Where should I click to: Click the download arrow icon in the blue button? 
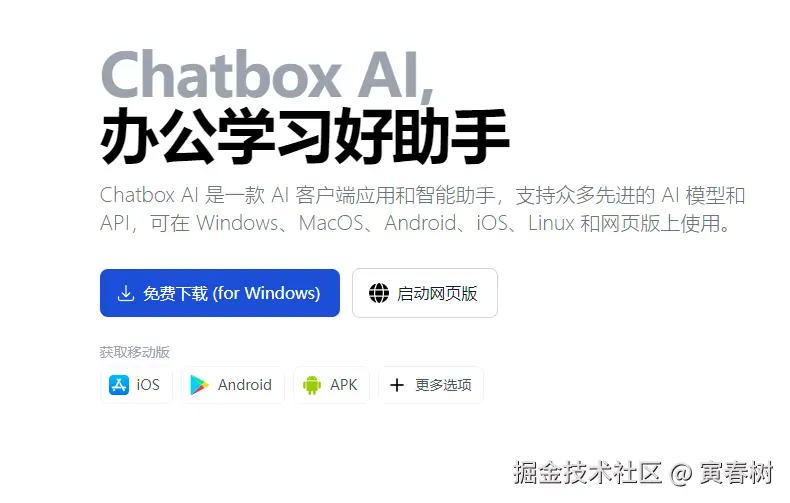(x=125, y=293)
